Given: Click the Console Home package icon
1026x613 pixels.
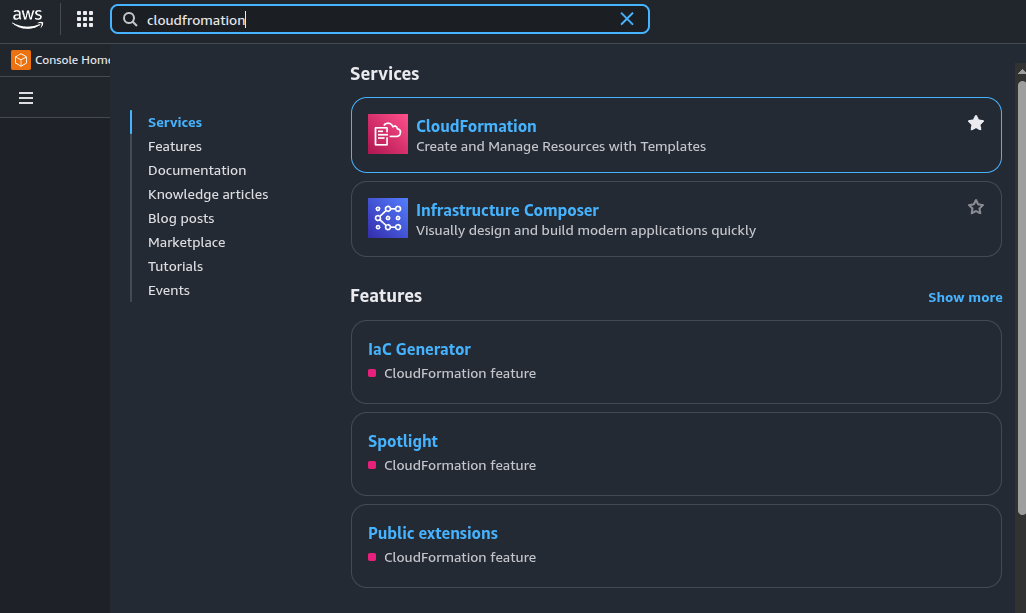Looking at the screenshot, I should pos(20,60).
